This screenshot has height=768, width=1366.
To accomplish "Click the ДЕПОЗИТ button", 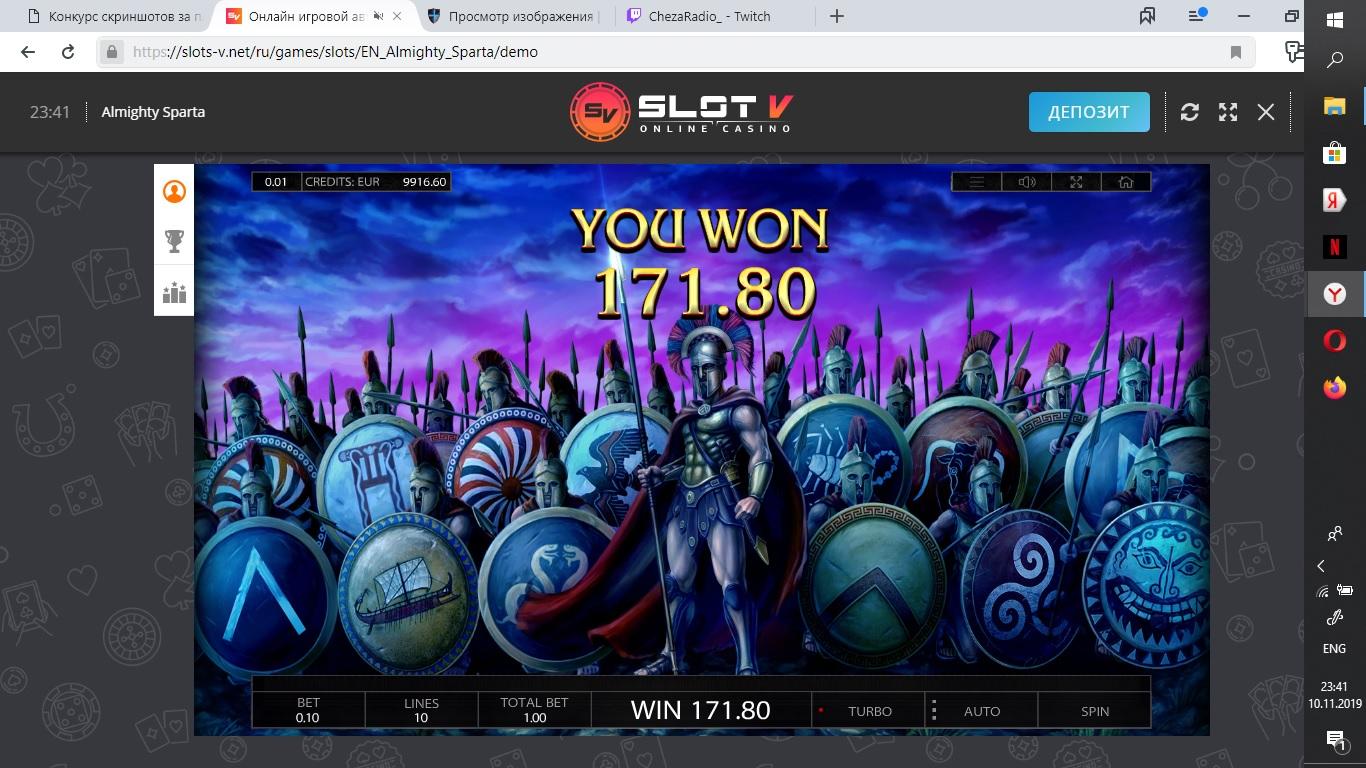I will [1089, 112].
